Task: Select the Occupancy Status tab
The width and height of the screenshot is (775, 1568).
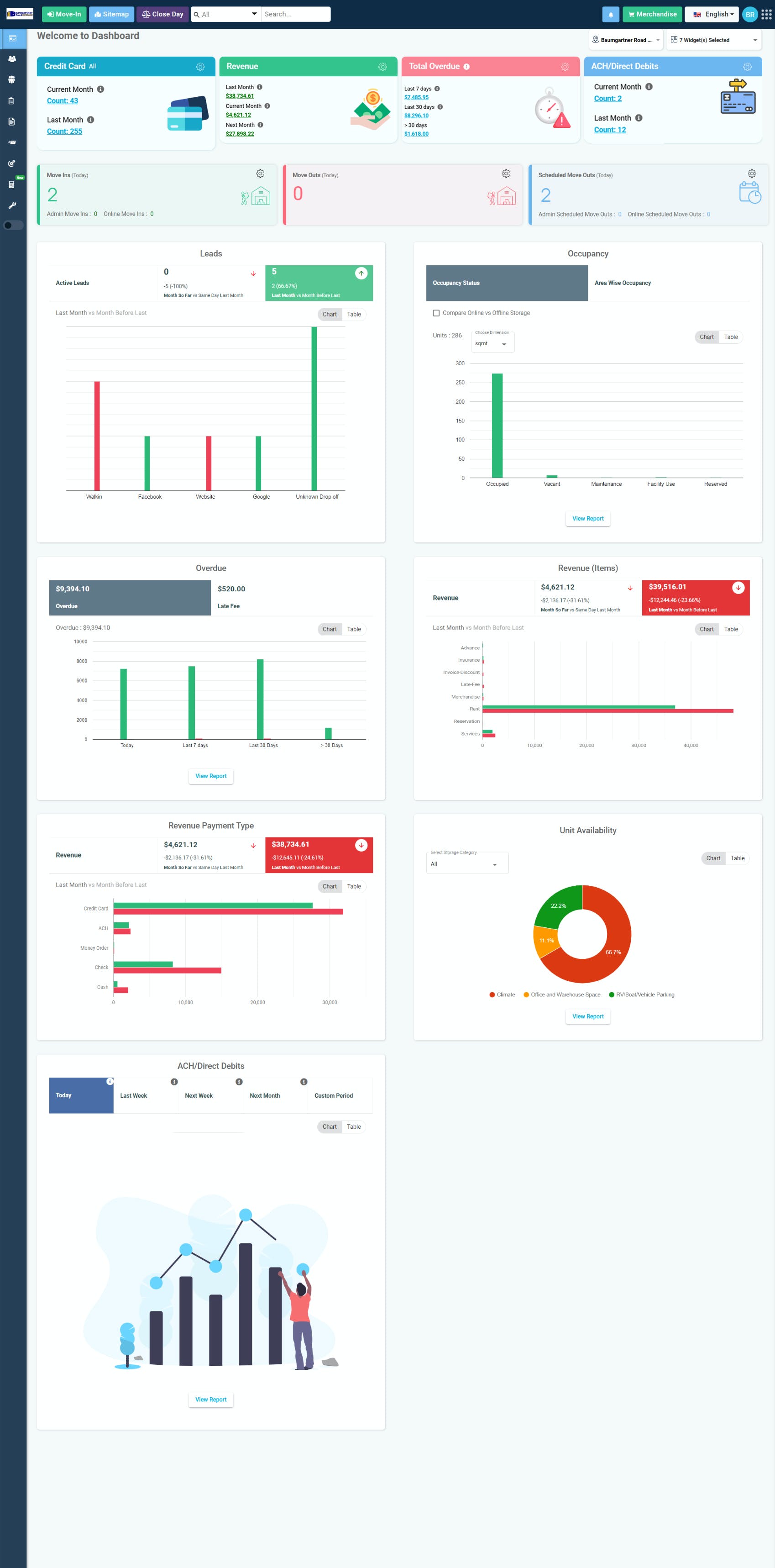Action: (x=507, y=283)
